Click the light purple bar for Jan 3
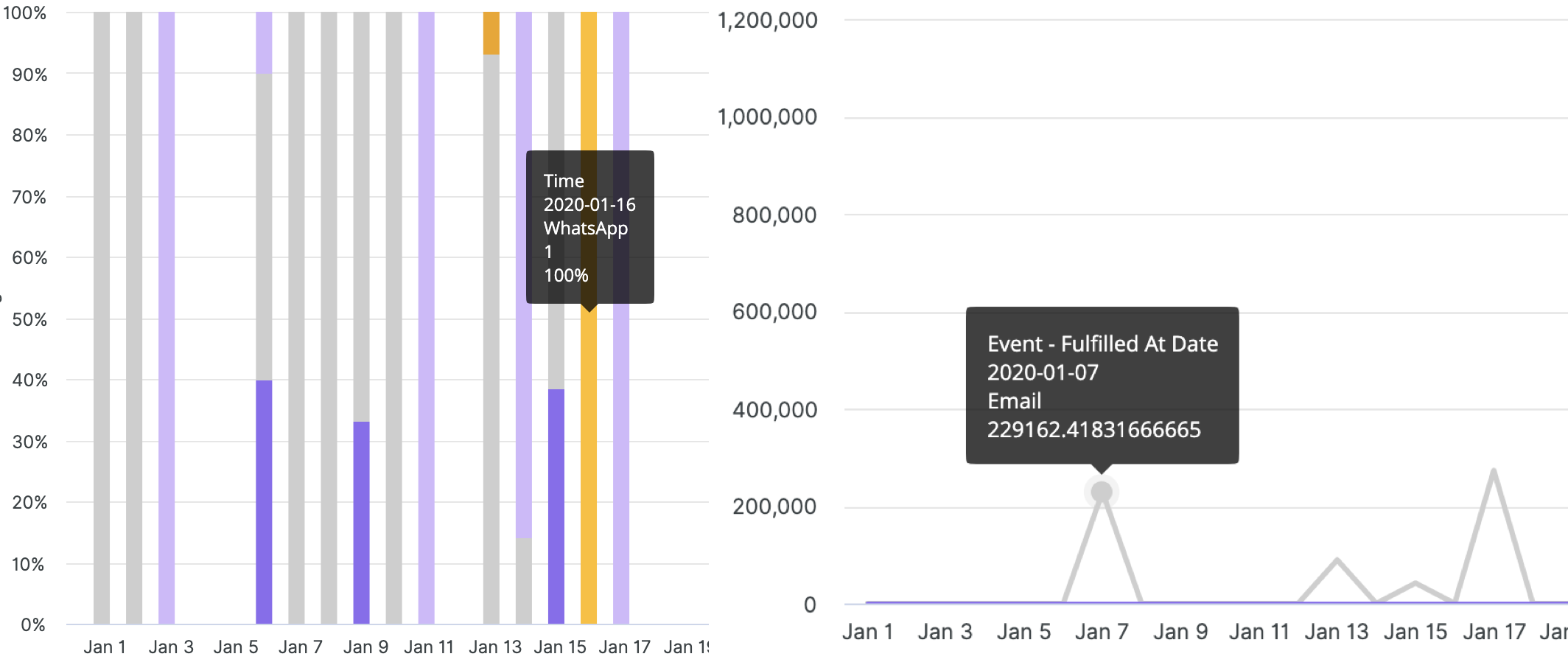Image resolution: width=1568 pixels, height=665 pixels. pos(167,318)
